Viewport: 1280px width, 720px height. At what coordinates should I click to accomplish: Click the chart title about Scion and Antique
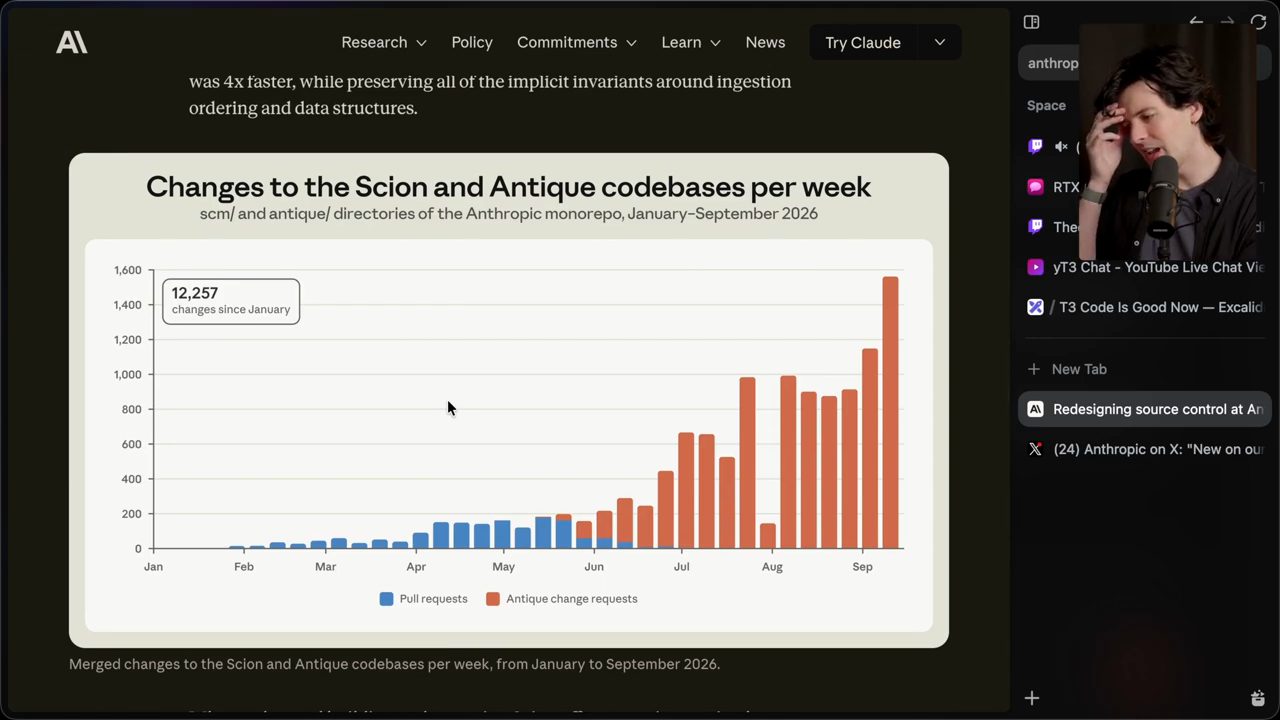(x=508, y=186)
